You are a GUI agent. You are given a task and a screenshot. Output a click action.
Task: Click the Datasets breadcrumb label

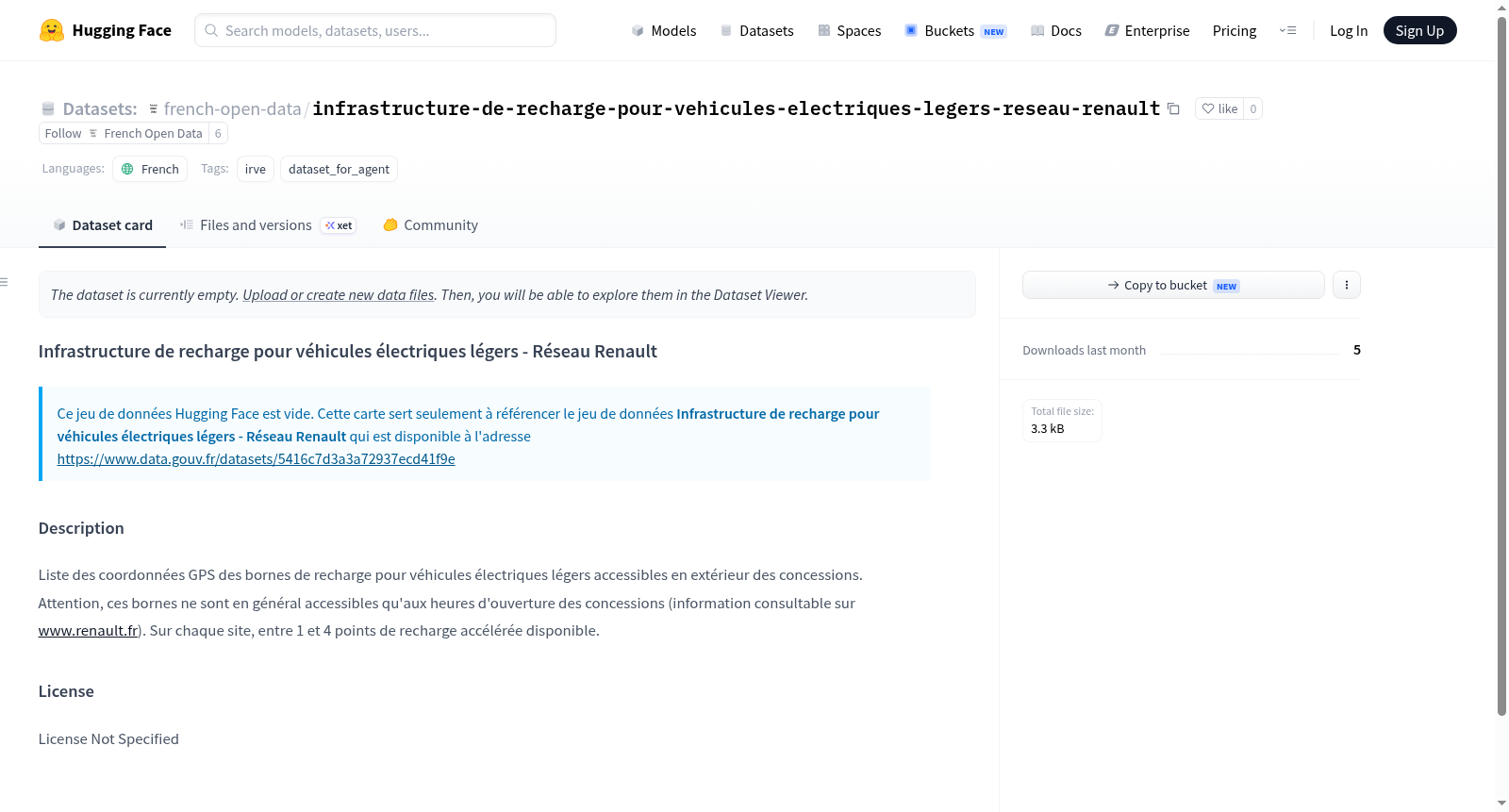click(100, 108)
